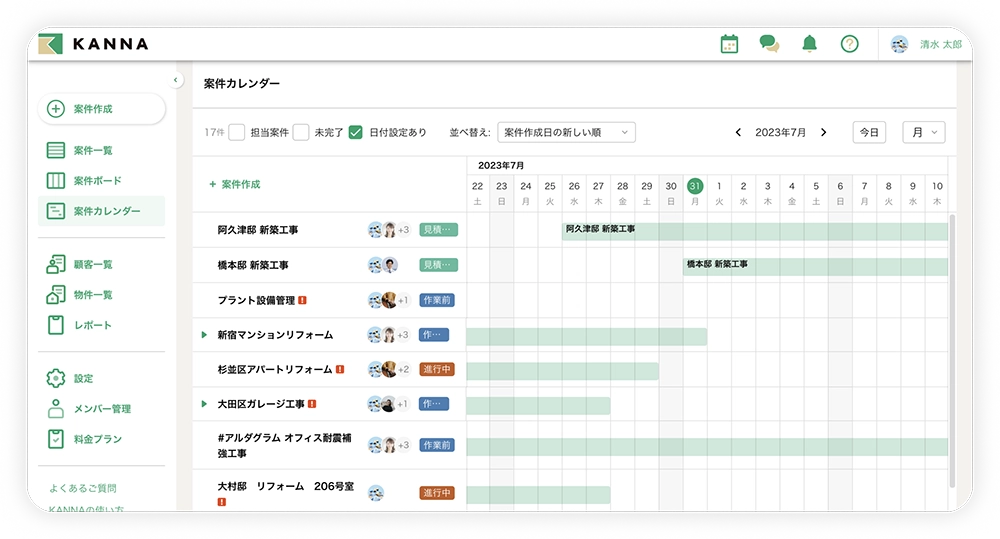This screenshot has width=1000, height=539.
Task: Click the avatar on 大村邸 row
Action: (x=376, y=493)
